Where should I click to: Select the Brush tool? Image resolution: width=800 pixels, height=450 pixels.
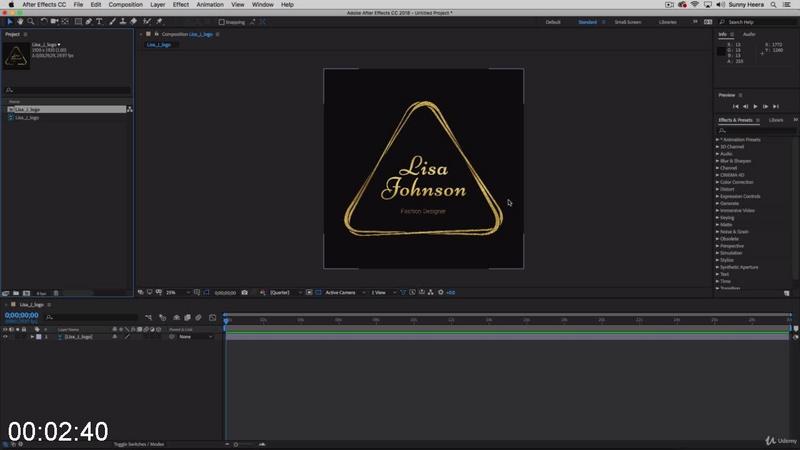point(112,21)
